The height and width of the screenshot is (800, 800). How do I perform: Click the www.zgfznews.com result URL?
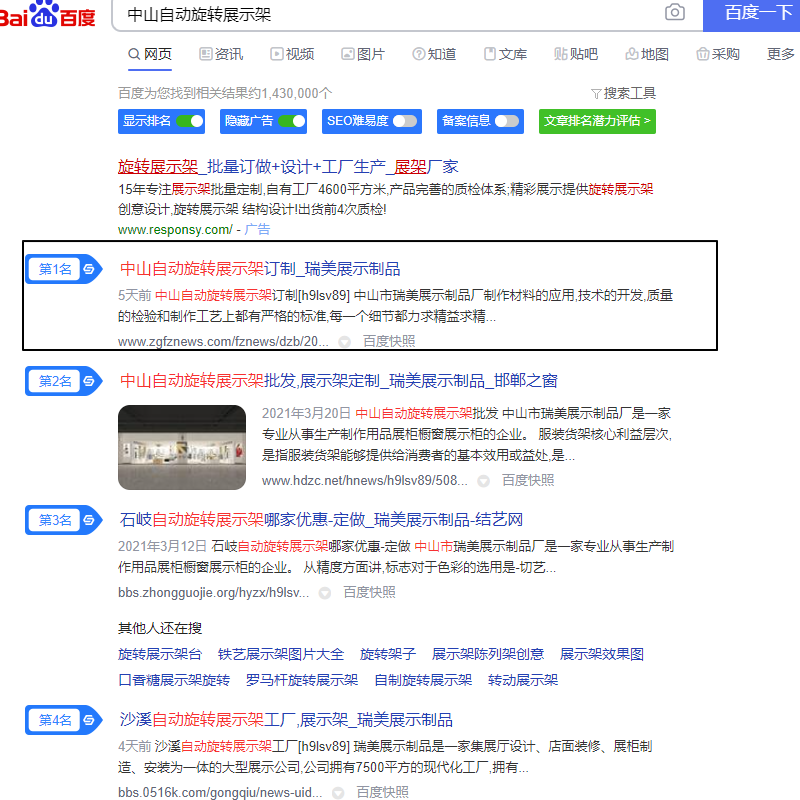click(x=223, y=341)
